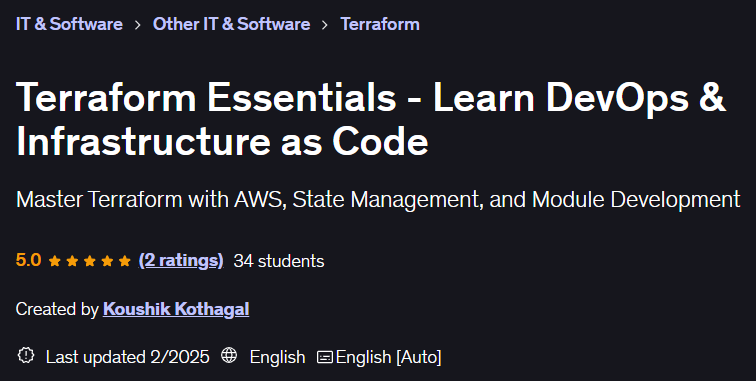Click the globe language icon
756x381 pixels.
tap(229, 356)
